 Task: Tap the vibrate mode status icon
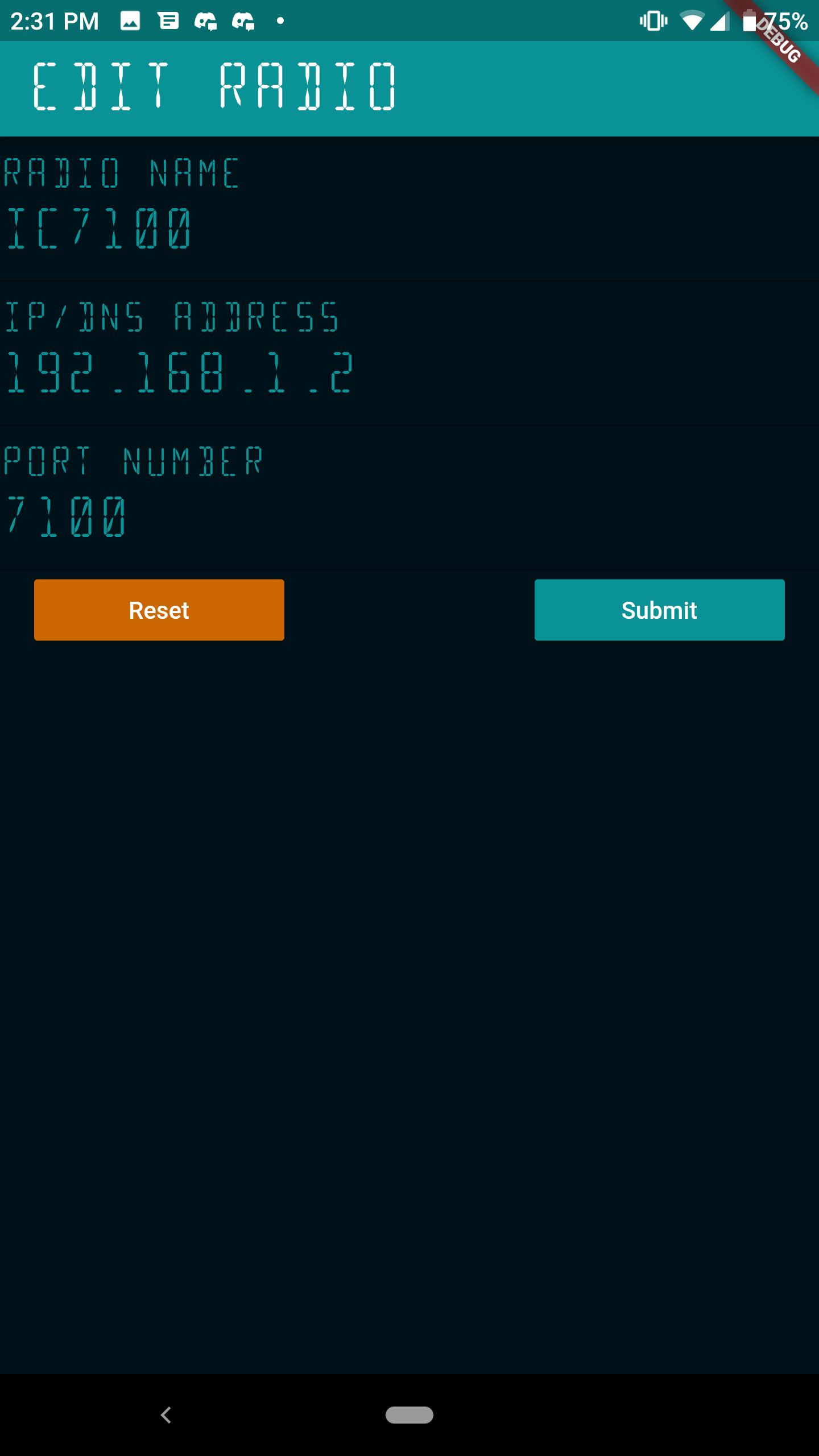pyautogui.click(x=653, y=22)
